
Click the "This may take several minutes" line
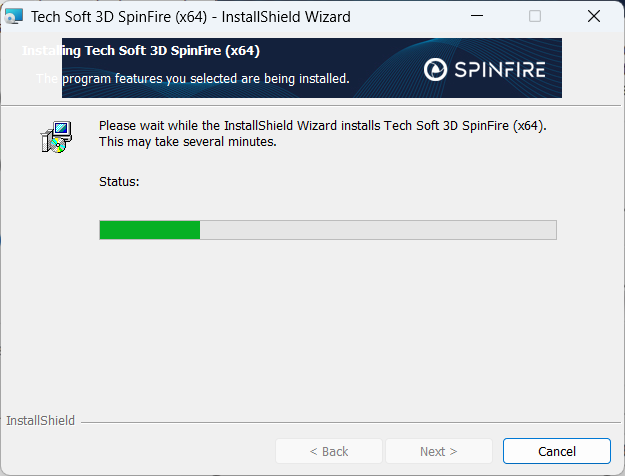(187, 142)
